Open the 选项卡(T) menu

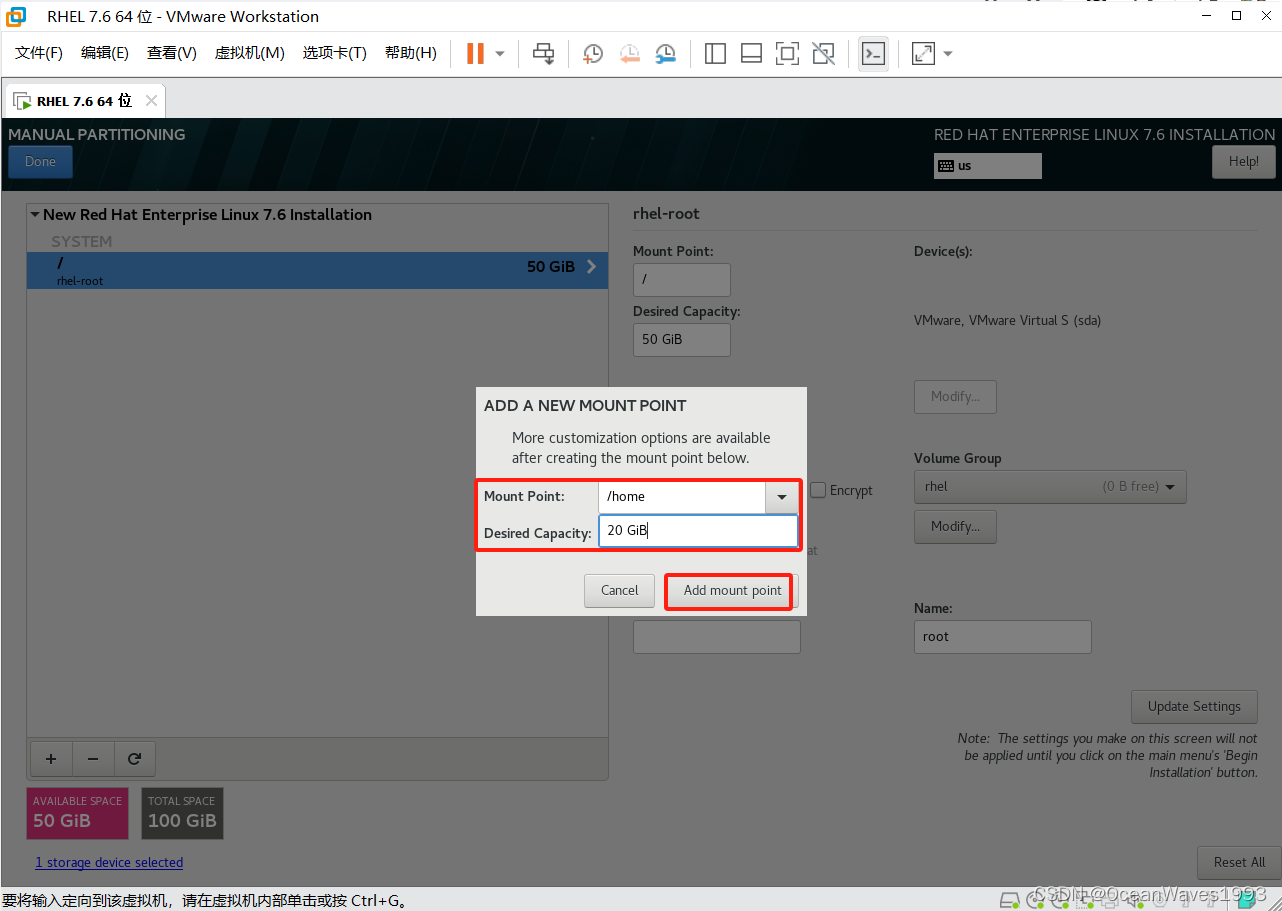pos(335,53)
